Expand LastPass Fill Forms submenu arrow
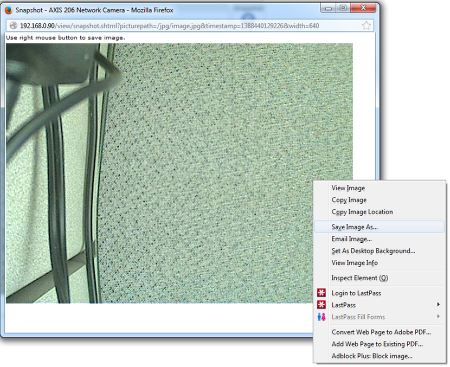450x367 pixels. click(x=438, y=316)
